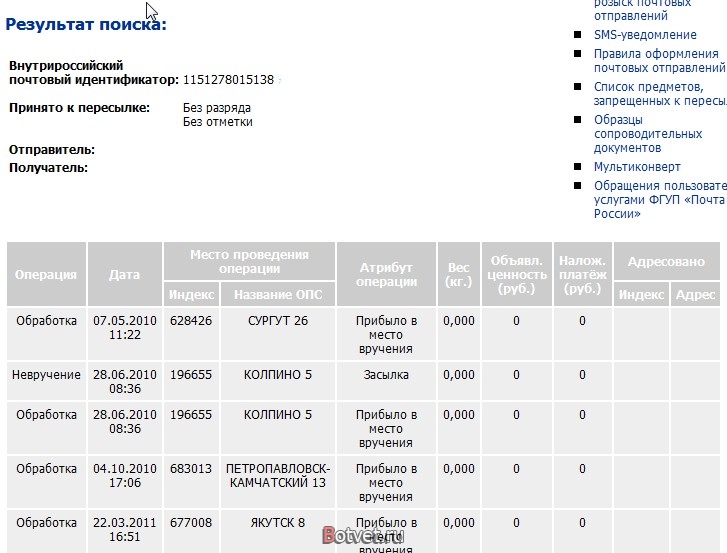
Task: Click the СУРГУТ 26 table cell
Action: 278,334
